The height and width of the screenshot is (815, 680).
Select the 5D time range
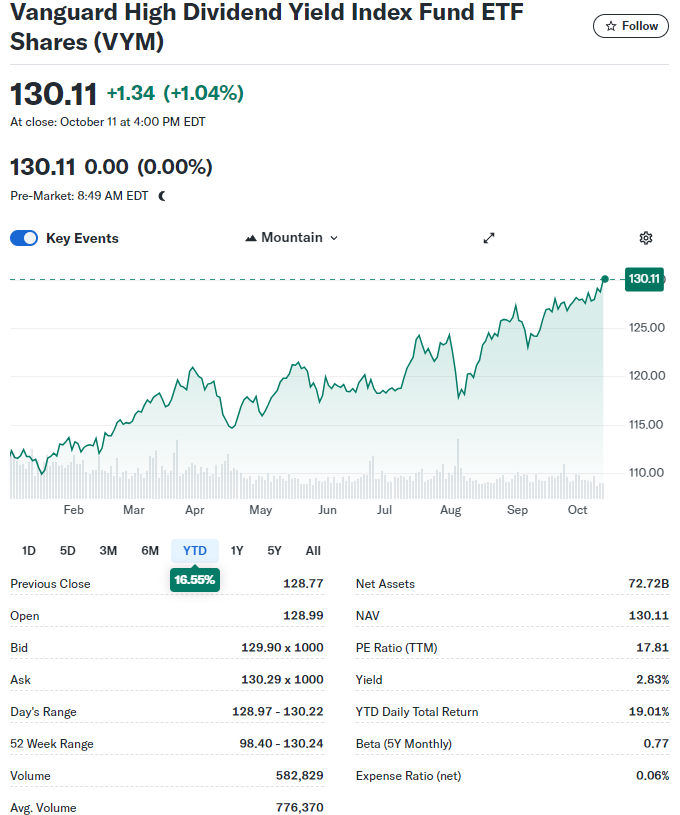click(x=68, y=550)
